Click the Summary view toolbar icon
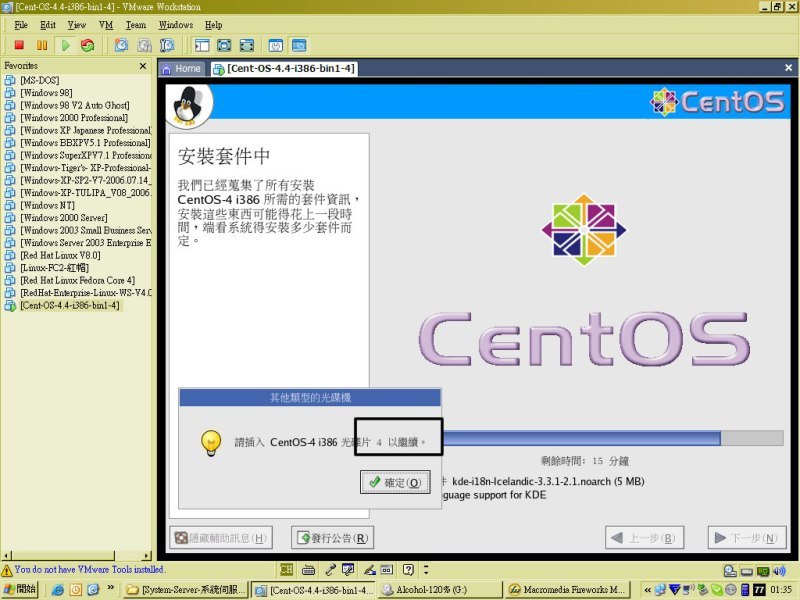Viewport: 800px width, 600px height. pyautogui.click(x=276, y=45)
